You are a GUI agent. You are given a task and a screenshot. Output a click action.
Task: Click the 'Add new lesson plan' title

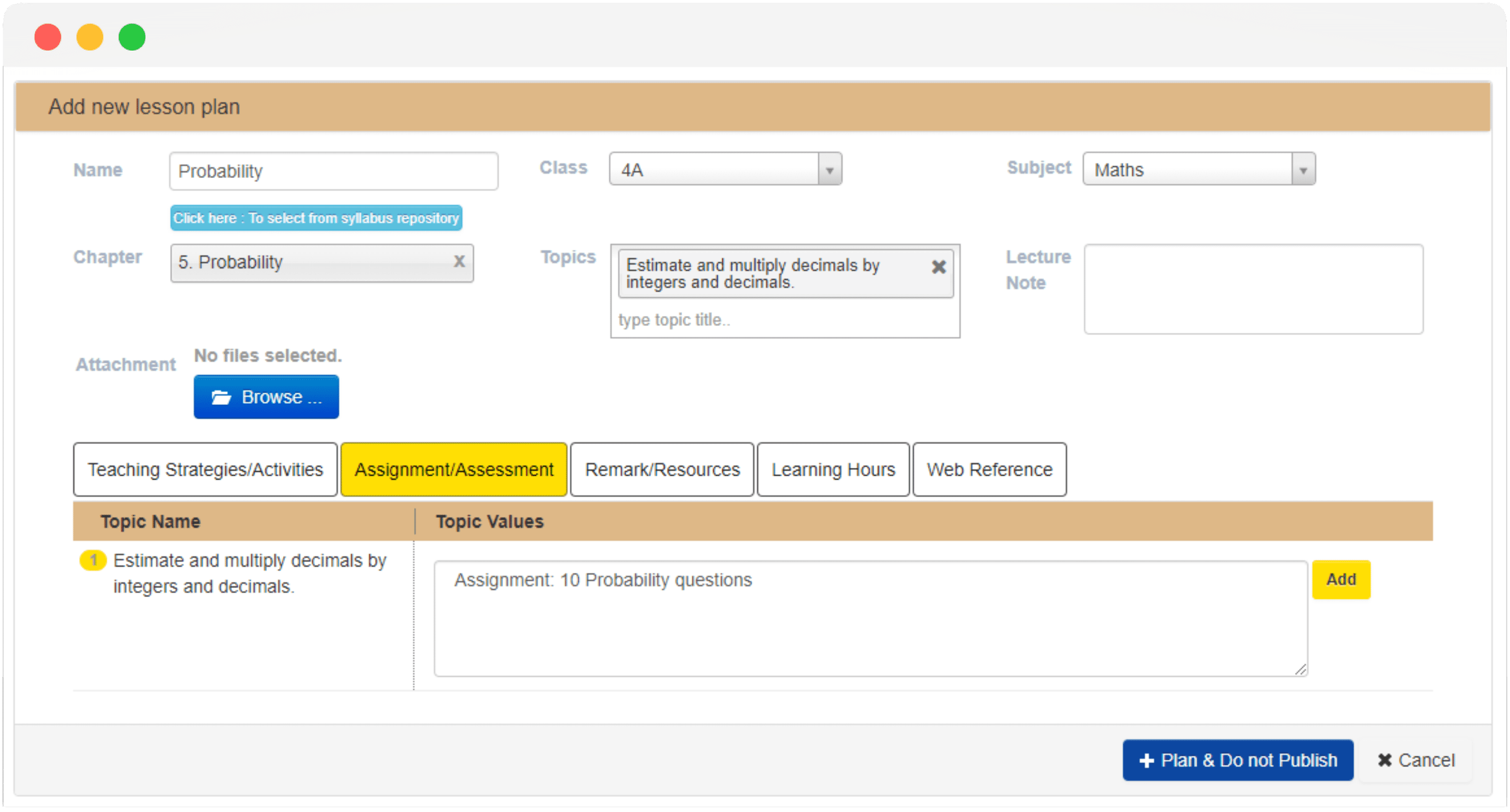[x=143, y=107]
